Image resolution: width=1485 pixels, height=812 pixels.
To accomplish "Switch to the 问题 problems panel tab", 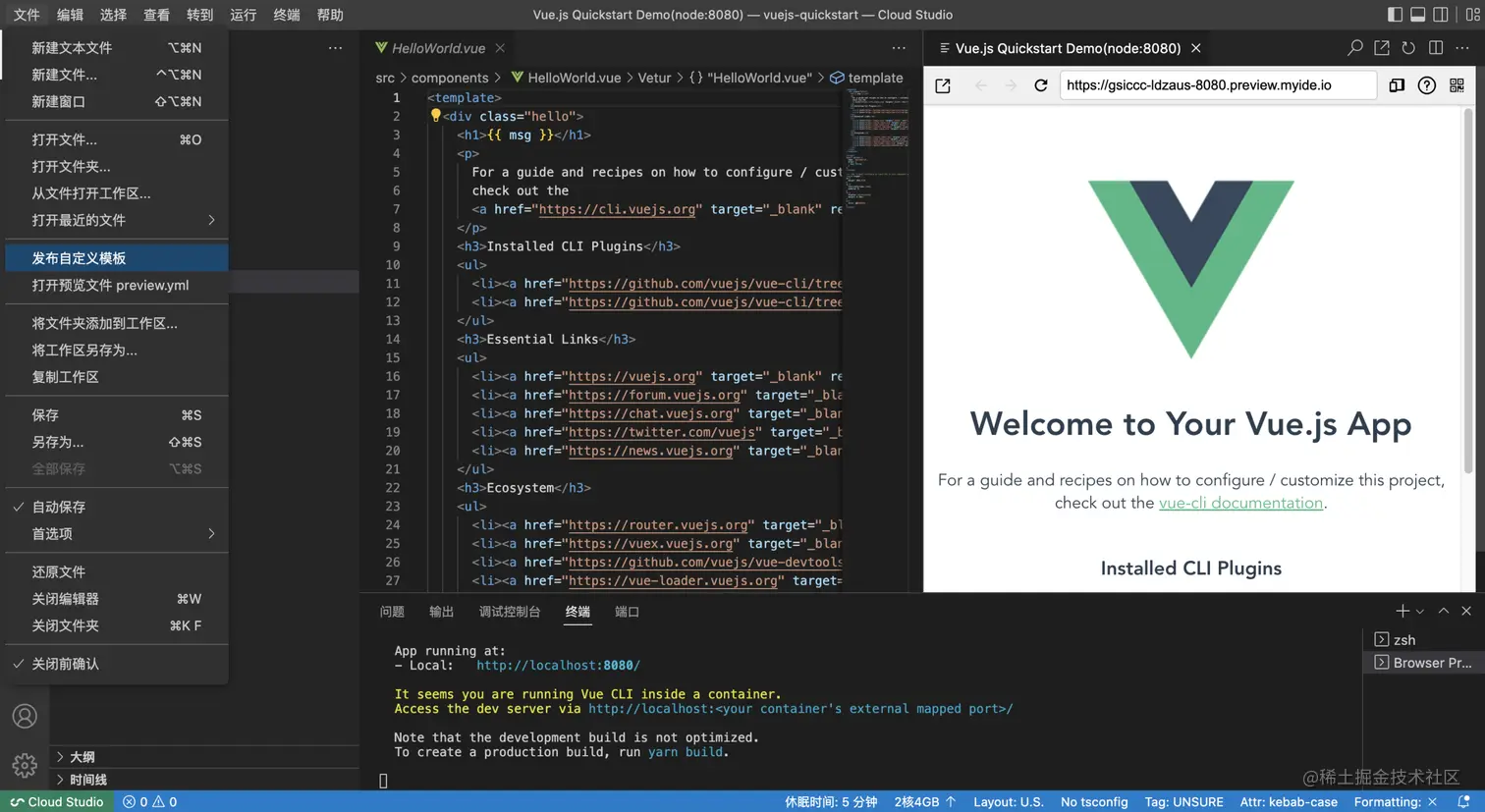I will click(x=392, y=612).
